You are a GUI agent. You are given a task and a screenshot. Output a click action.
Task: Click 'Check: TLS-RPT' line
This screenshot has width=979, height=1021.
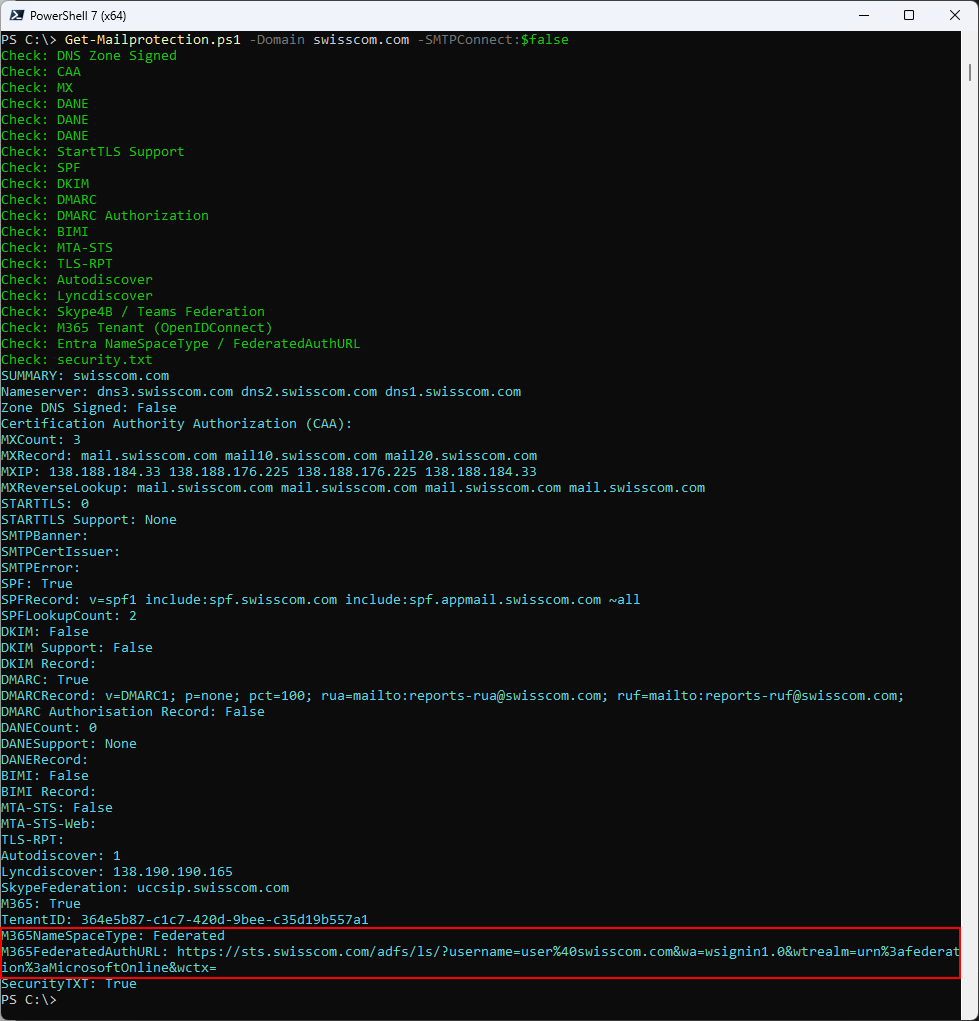pyautogui.click(x=57, y=264)
